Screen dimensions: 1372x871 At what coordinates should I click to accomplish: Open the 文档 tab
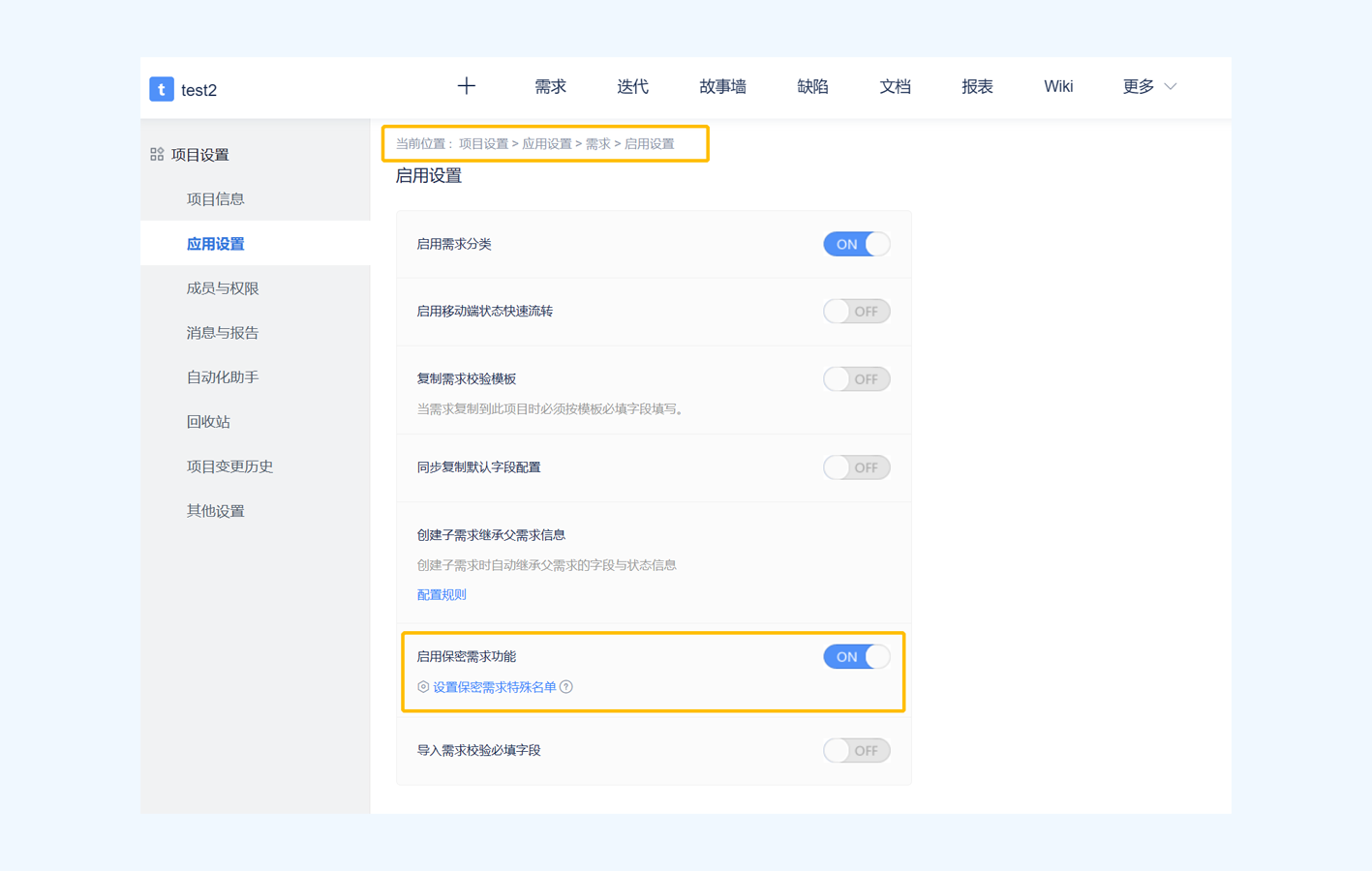tap(895, 87)
